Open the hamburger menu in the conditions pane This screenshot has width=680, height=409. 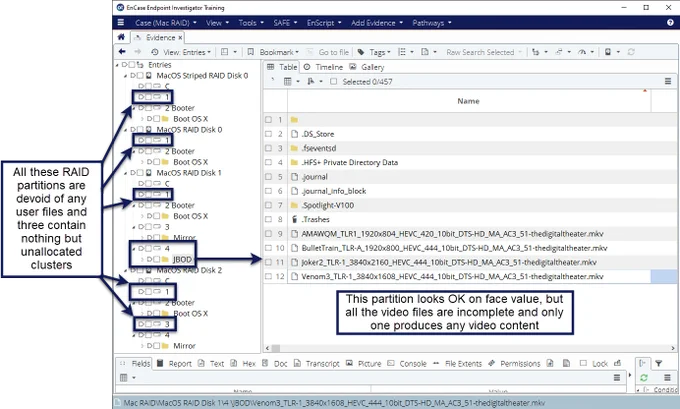pos(667,377)
